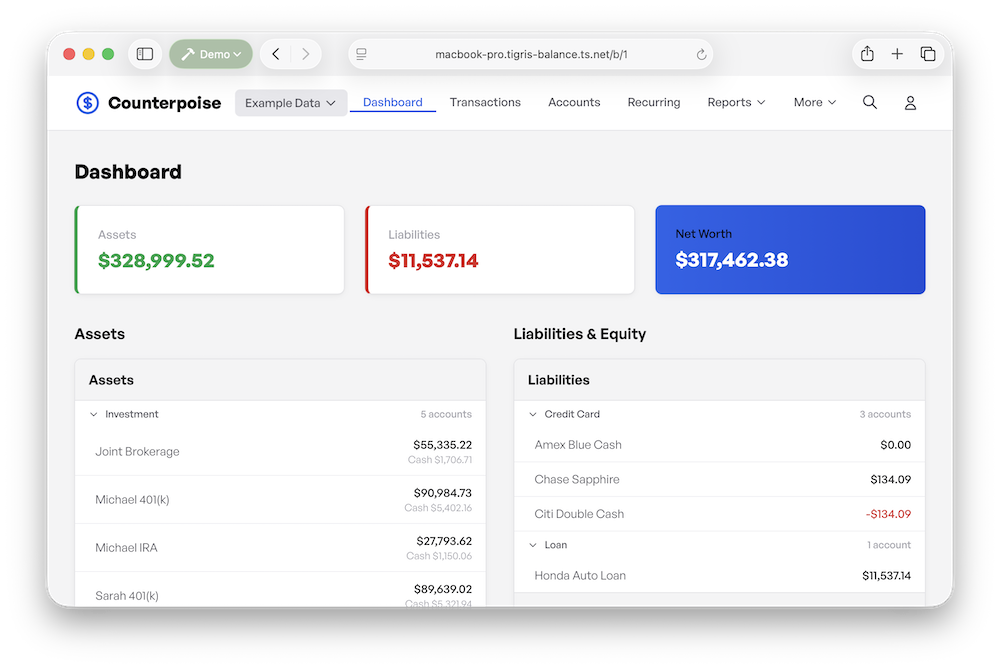Open the Example Data dropdown

[290, 103]
